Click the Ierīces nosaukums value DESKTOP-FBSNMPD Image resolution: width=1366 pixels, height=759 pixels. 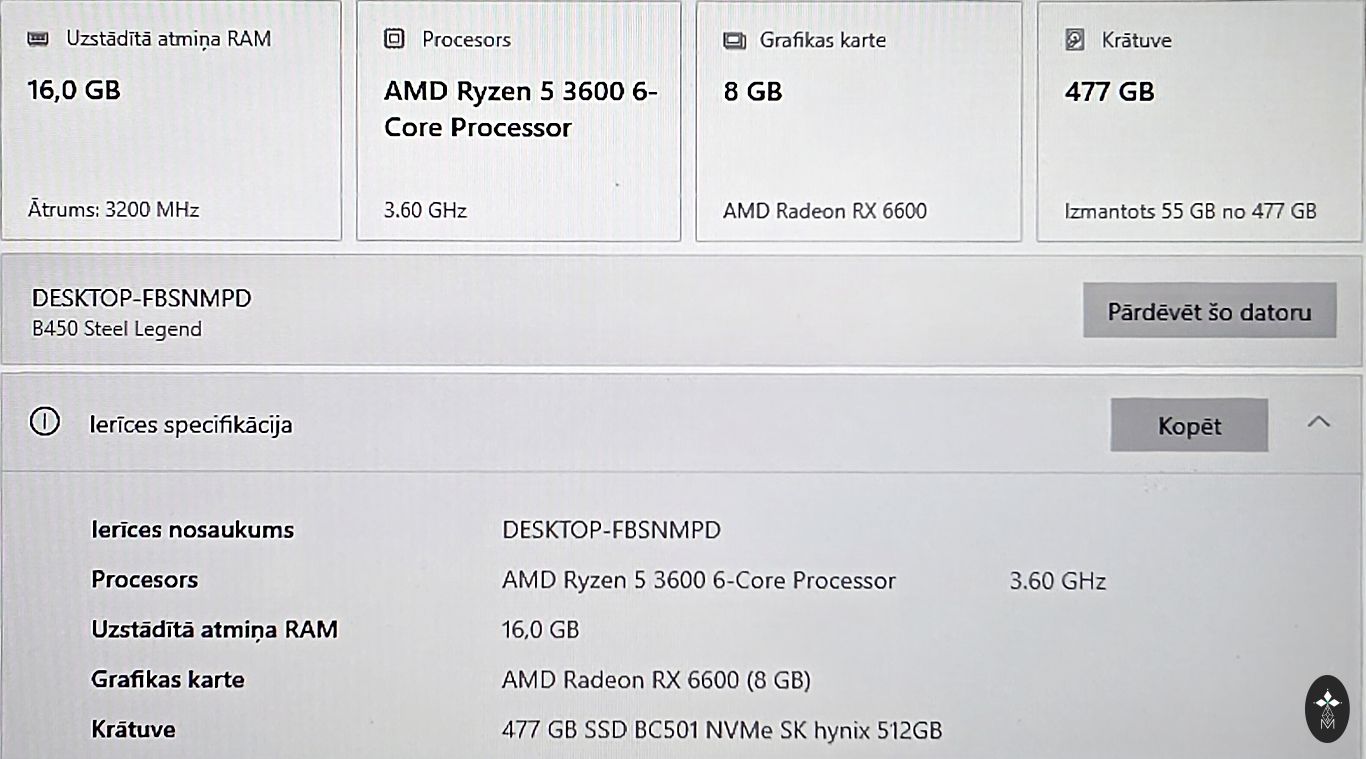(611, 530)
